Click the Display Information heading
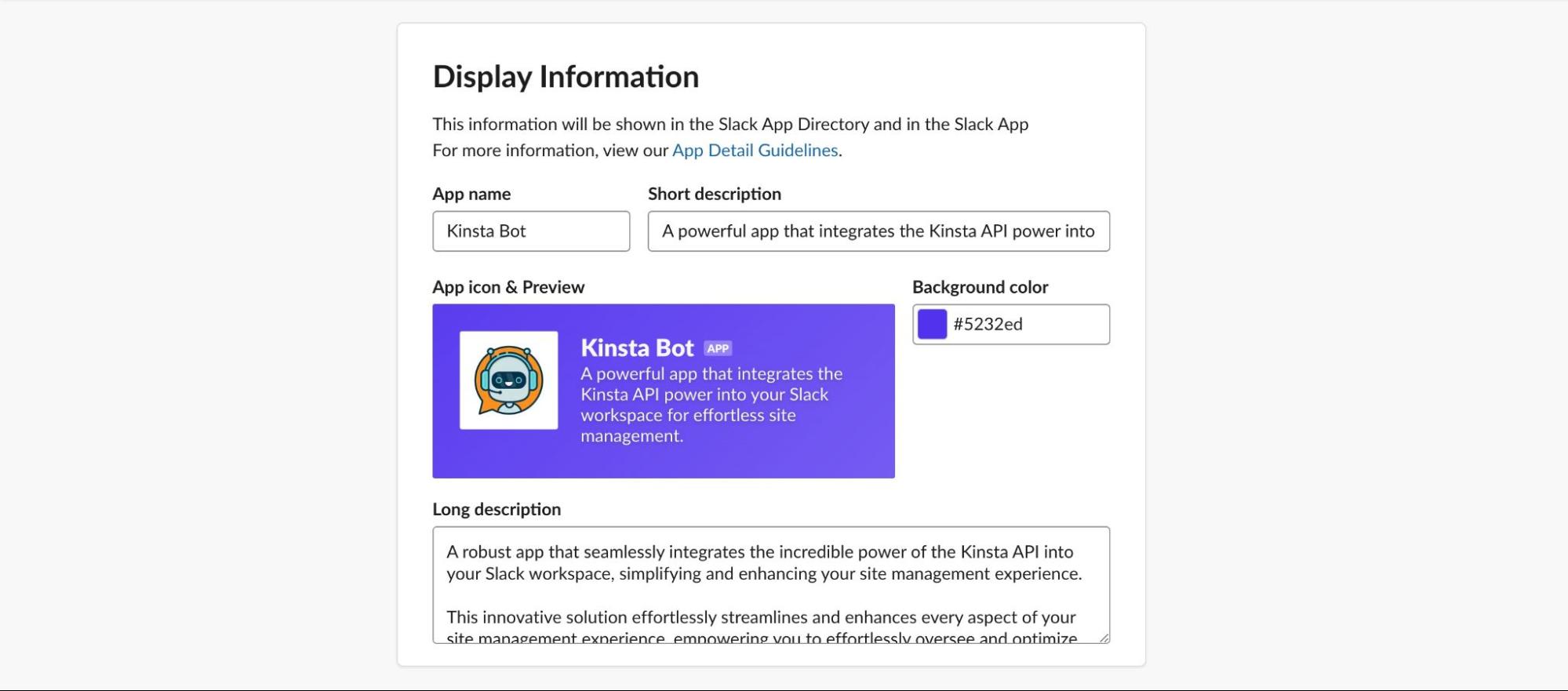The image size is (1568, 691). point(566,77)
